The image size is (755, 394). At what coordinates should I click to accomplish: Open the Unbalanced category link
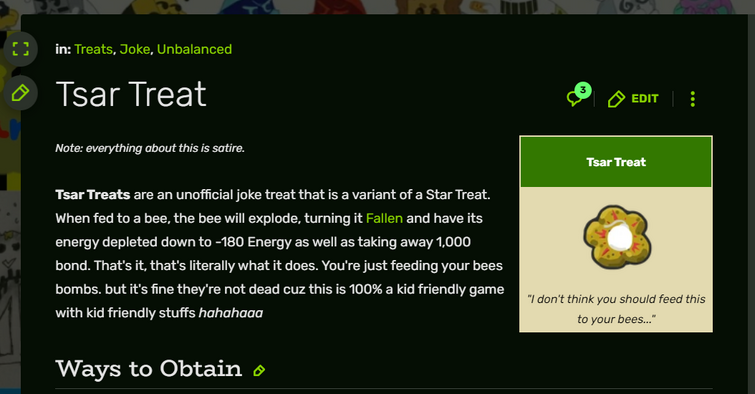195,49
